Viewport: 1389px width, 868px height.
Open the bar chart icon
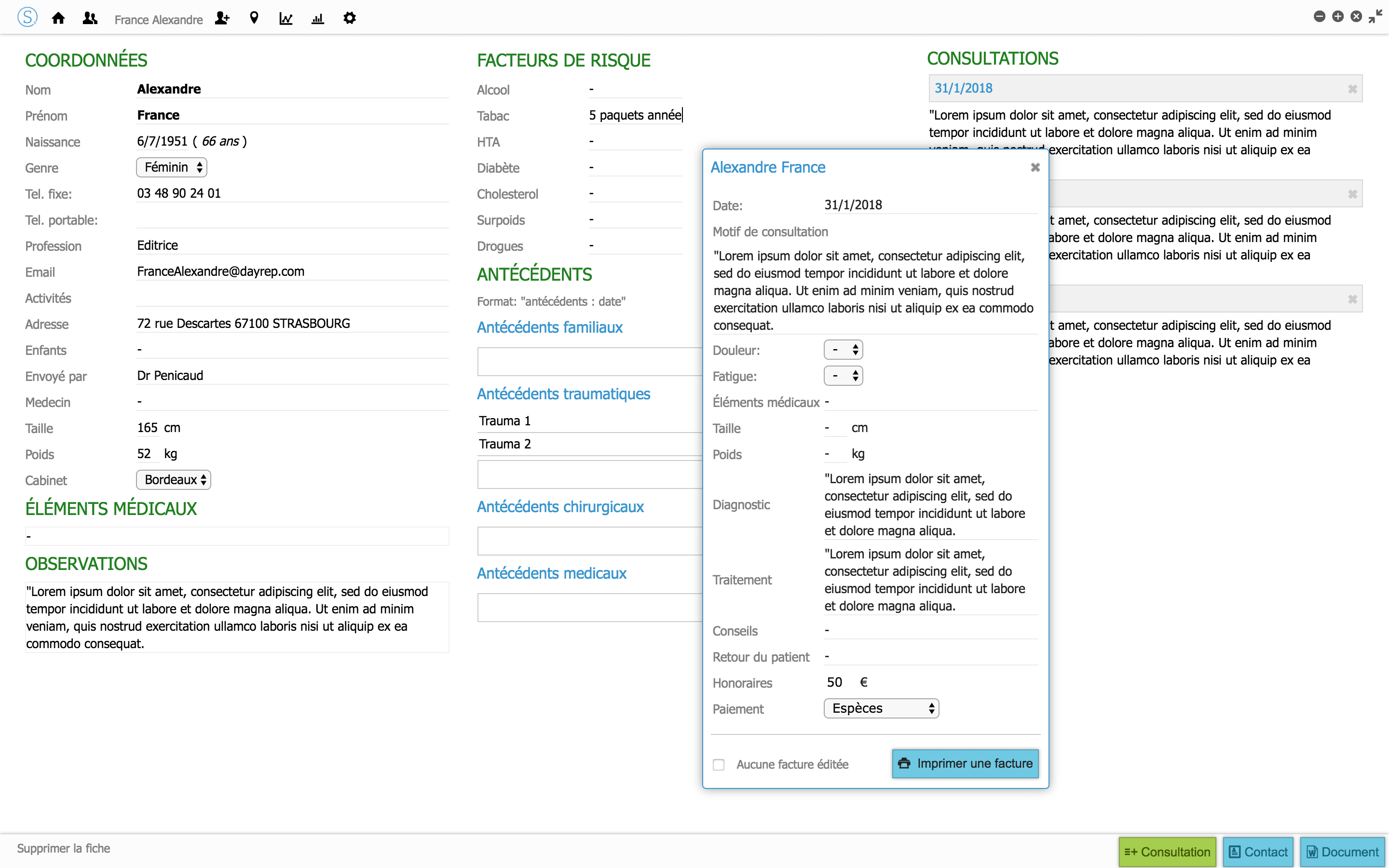317,18
